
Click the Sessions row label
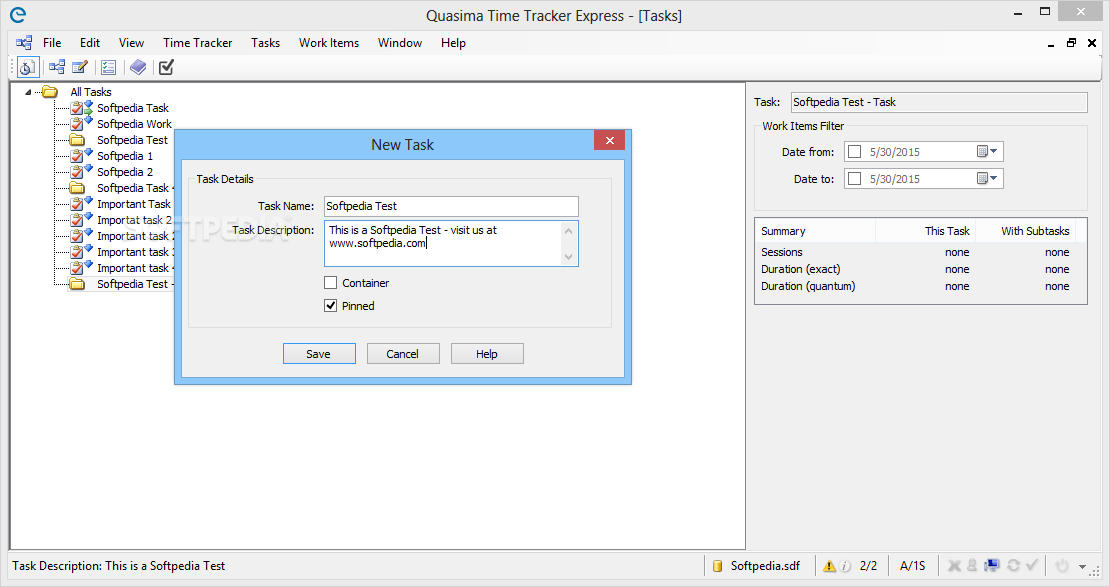pos(782,252)
